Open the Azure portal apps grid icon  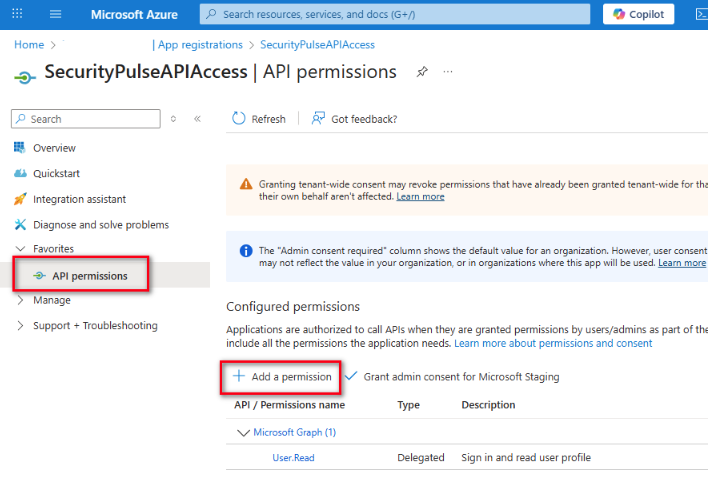(x=17, y=14)
